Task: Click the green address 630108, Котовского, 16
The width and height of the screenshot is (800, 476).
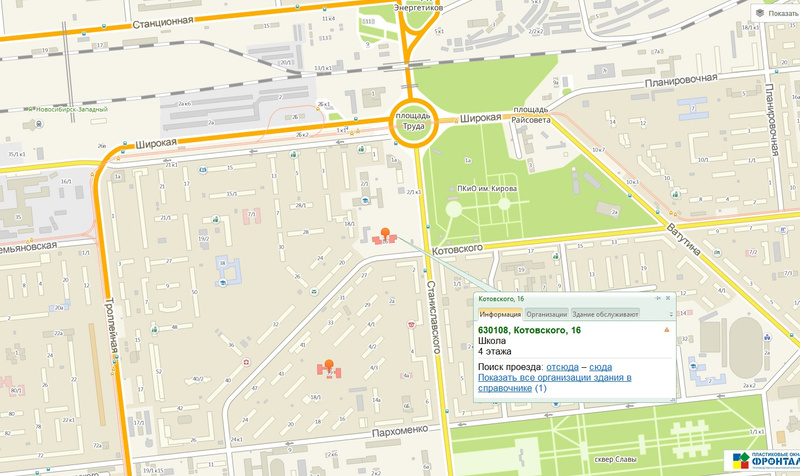Action: 529,330
